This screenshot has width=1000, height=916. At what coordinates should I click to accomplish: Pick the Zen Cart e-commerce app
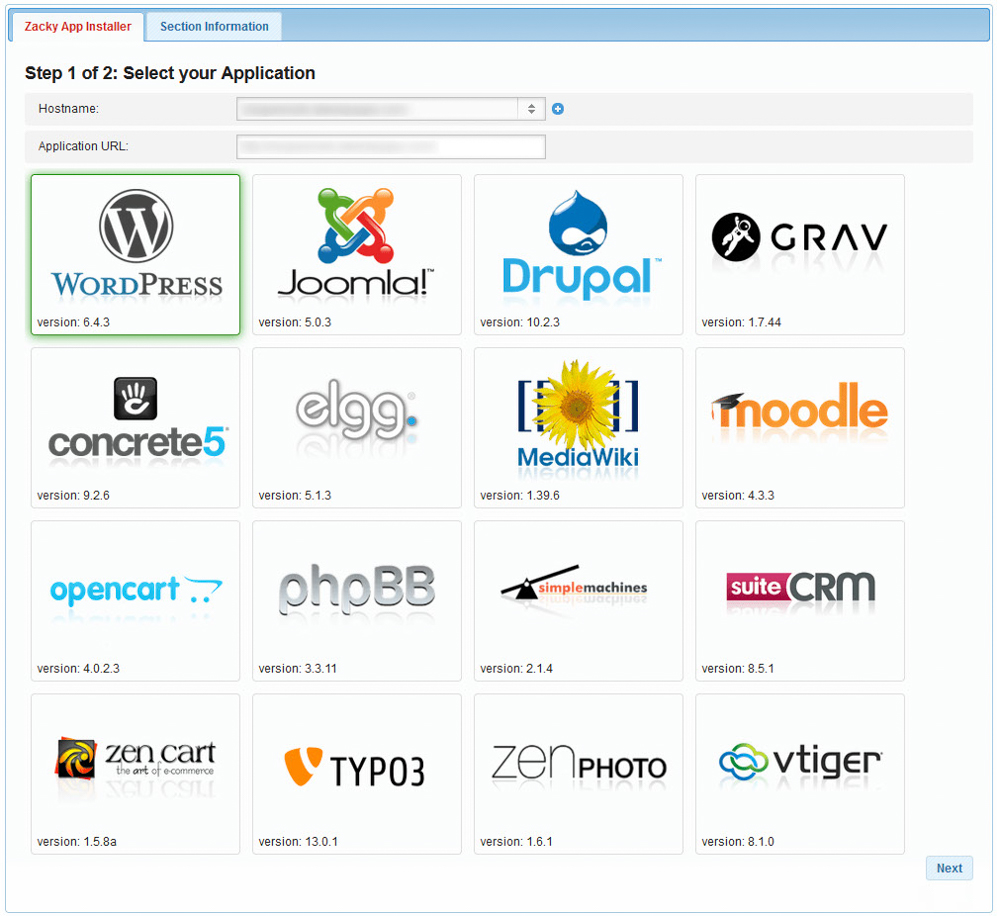coord(135,772)
